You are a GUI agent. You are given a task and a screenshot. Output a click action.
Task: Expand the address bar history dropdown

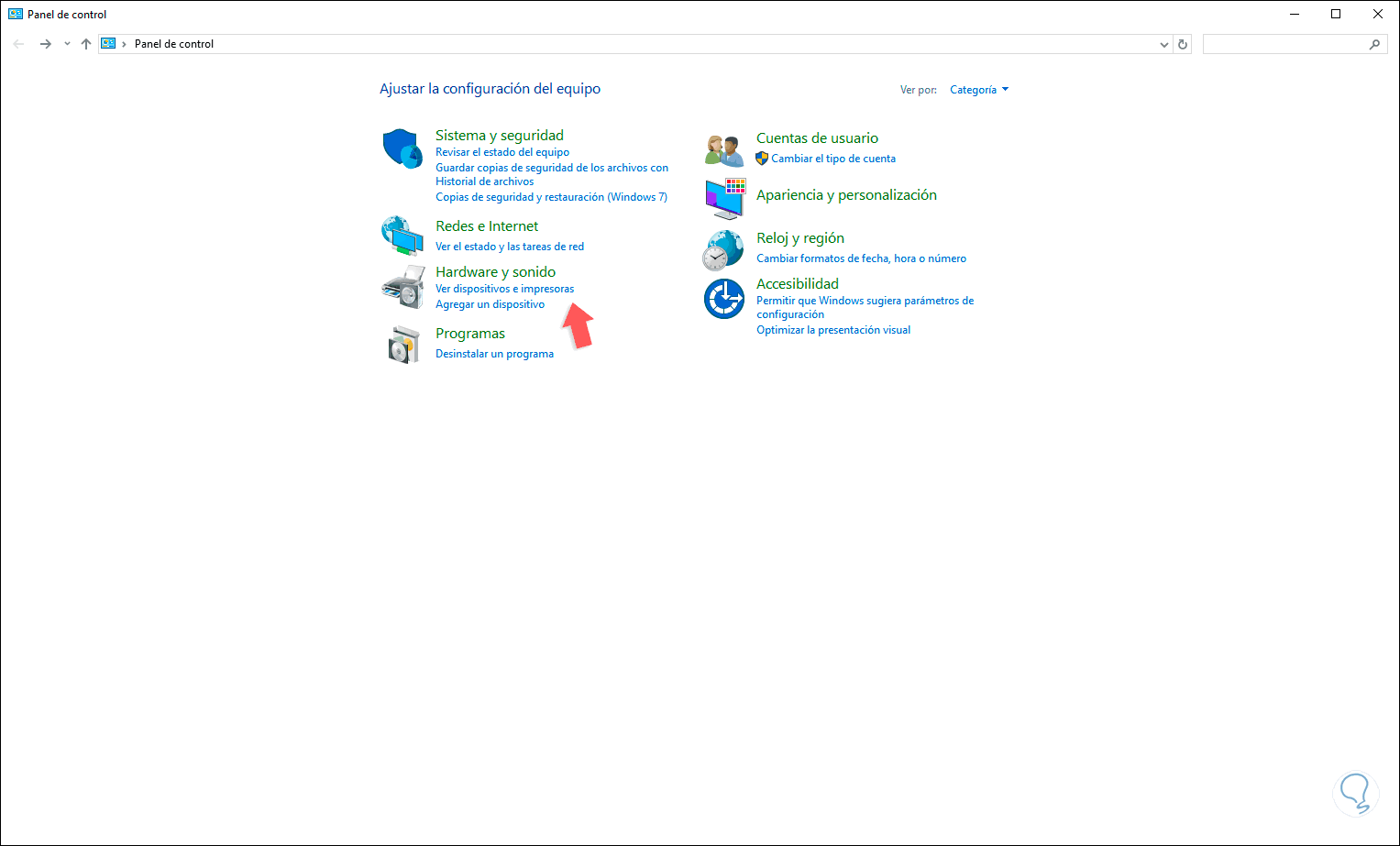click(1164, 44)
